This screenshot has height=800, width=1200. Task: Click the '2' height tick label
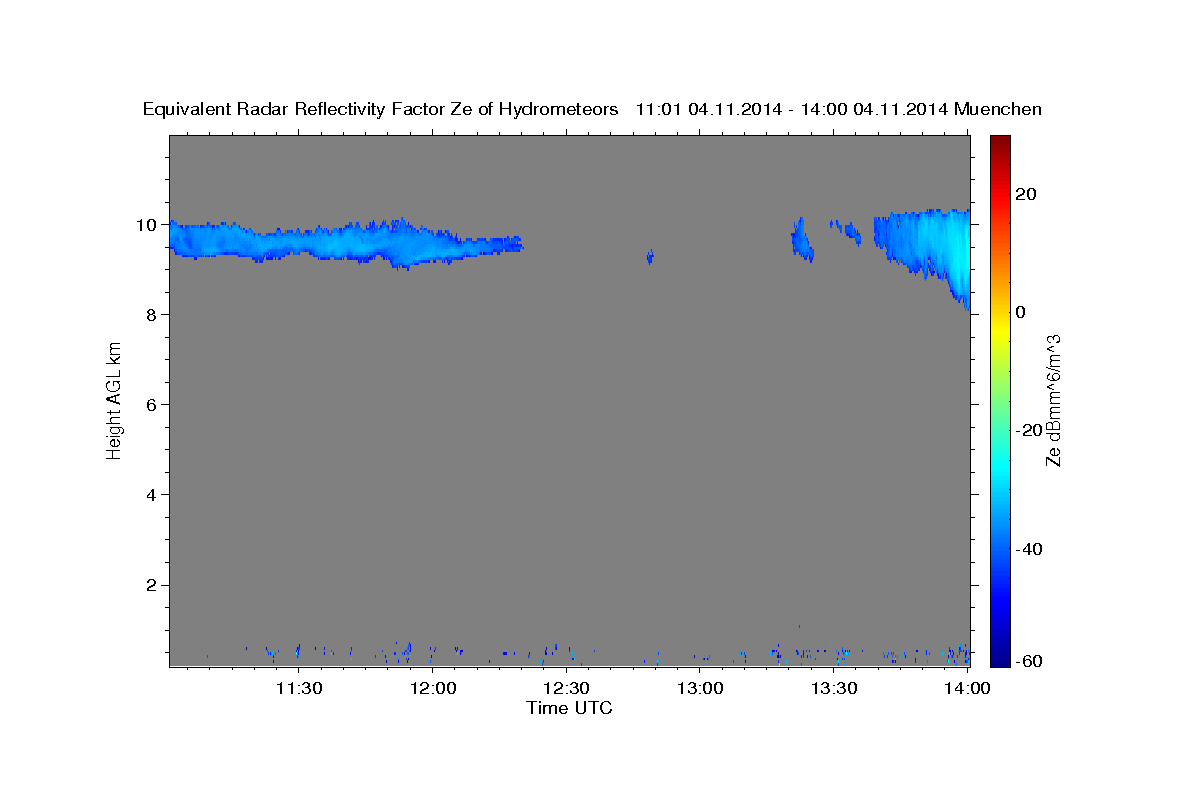[153, 585]
